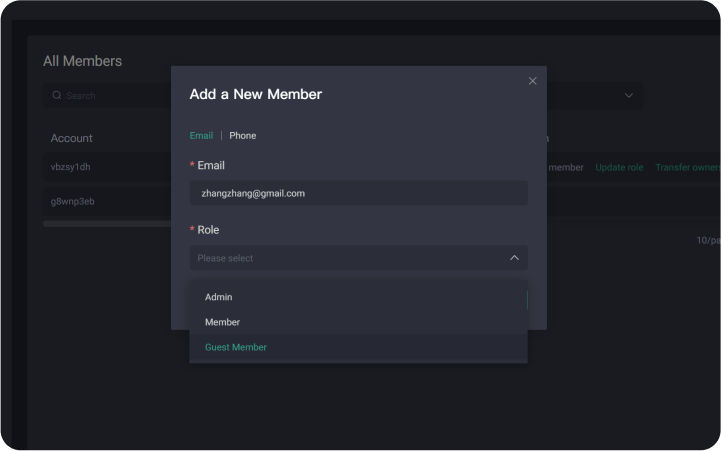The image size is (721, 451).
Task: Click the role list vertical scrollbar
Action: [526, 300]
